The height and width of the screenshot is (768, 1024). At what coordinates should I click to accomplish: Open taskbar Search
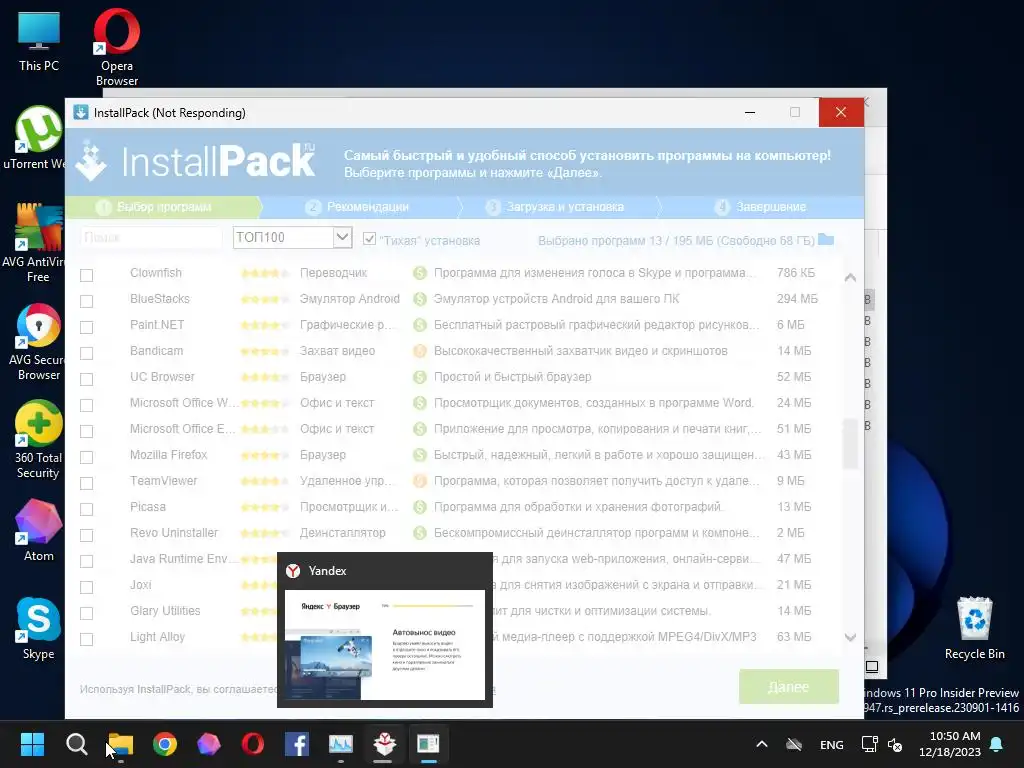[76, 744]
